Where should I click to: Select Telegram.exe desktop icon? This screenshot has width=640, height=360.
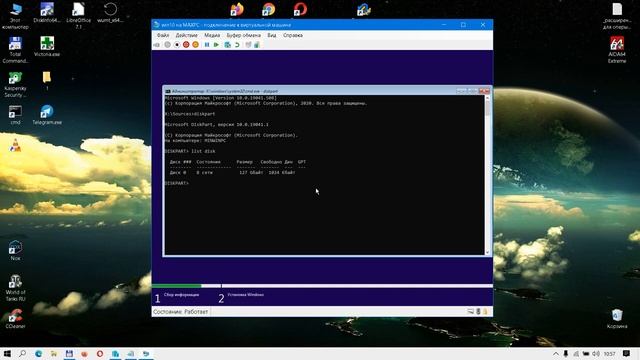click(47, 115)
